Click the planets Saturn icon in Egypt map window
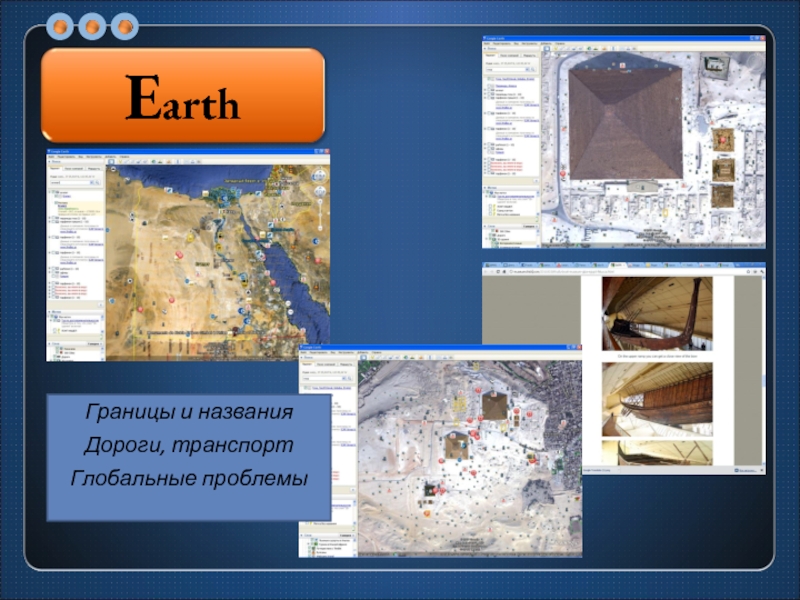The width and height of the screenshot is (800, 600). [x=169, y=162]
